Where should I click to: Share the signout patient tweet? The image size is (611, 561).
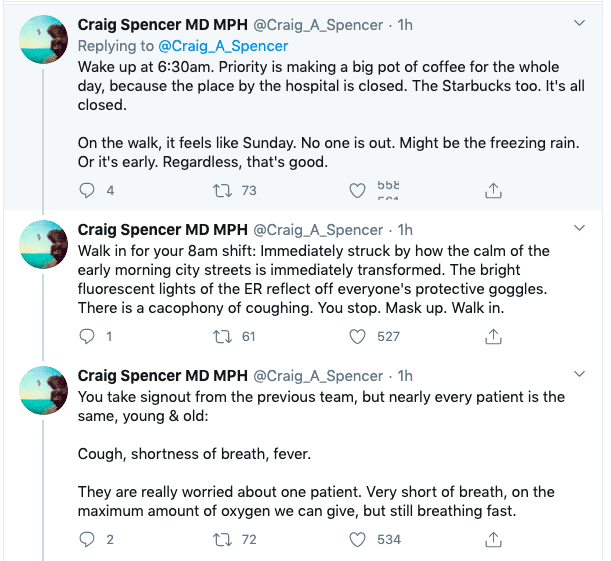(493, 539)
